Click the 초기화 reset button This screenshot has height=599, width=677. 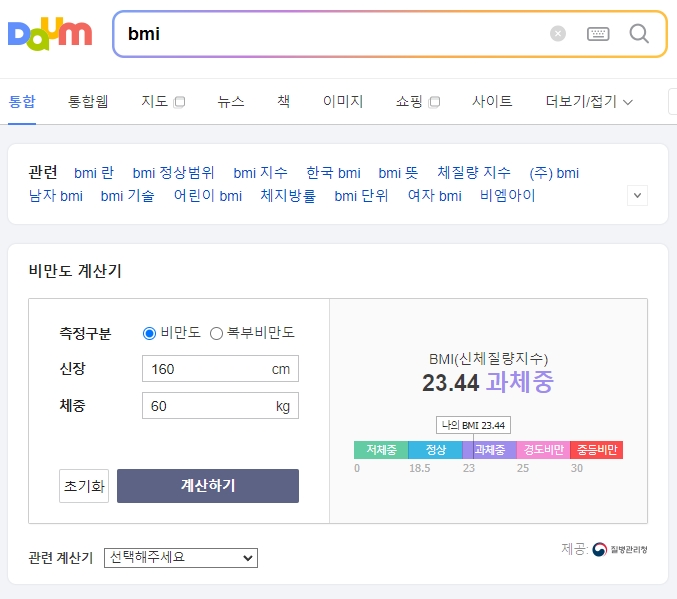point(84,486)
